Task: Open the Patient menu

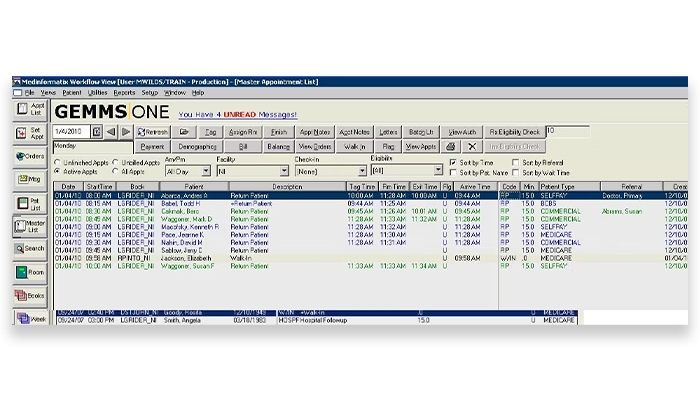Action: (72, 93)
